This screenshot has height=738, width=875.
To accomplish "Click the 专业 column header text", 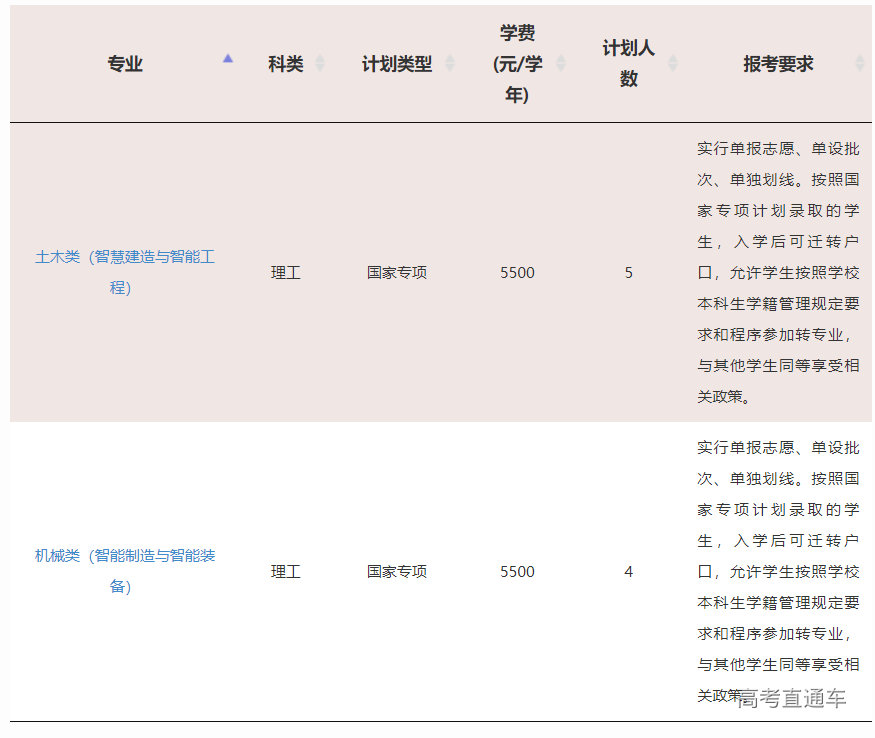I will 125,64.
